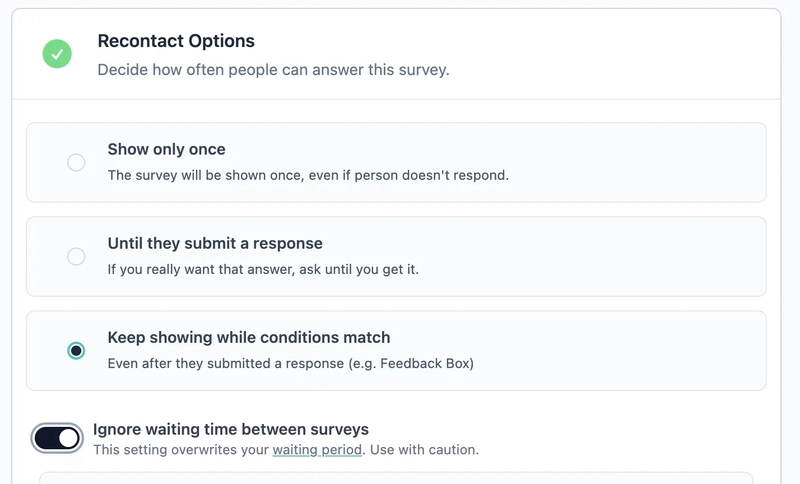Click 'The survey will be shown once' description
800x484 pixels.
[x=308, y=175]
